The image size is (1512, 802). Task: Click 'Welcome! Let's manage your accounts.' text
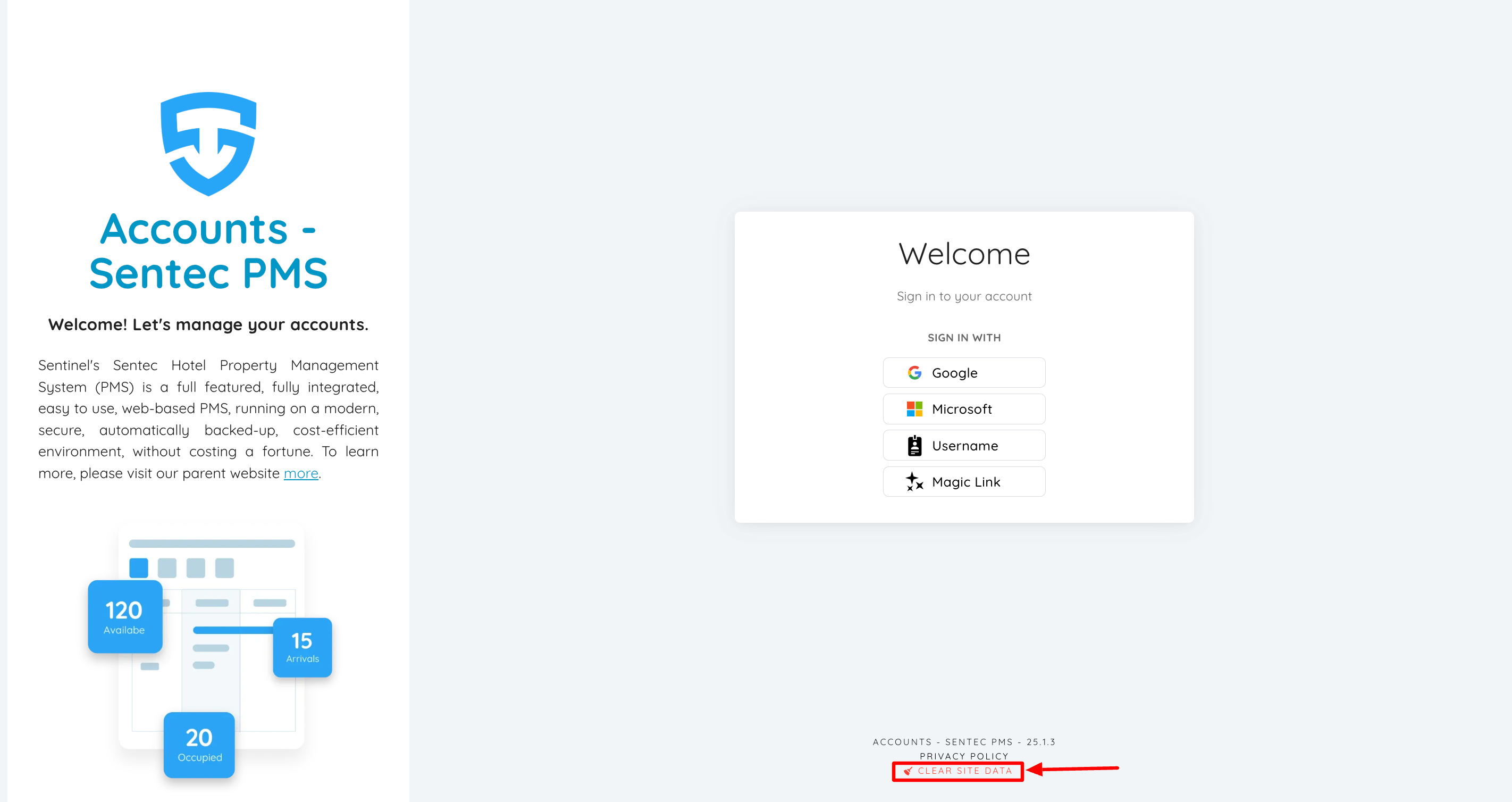point(208,324)
